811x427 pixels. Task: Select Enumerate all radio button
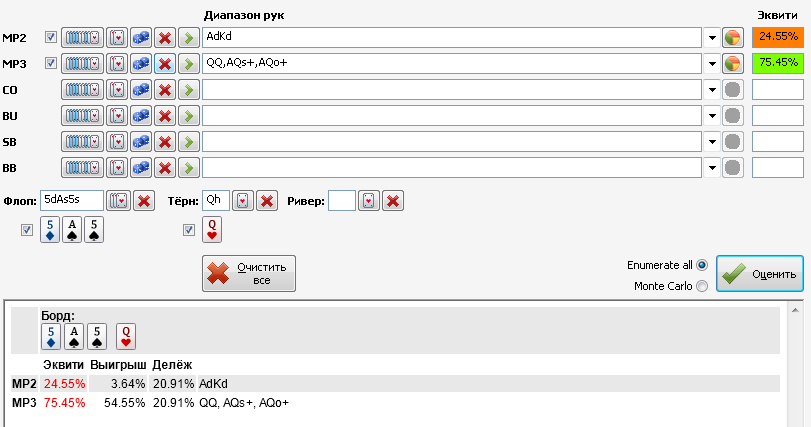[x=702, y=265]
